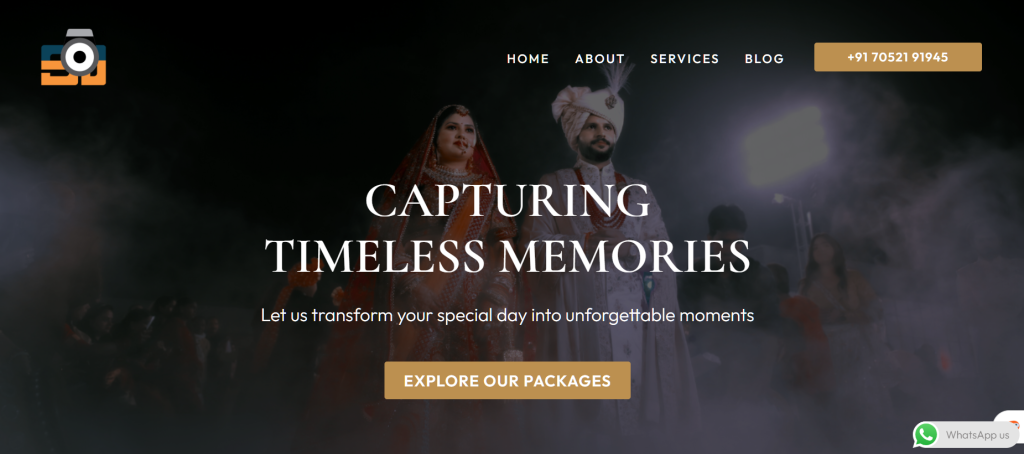
Task: Click the "WhatsApp us" label
Action: click(977, 435)
